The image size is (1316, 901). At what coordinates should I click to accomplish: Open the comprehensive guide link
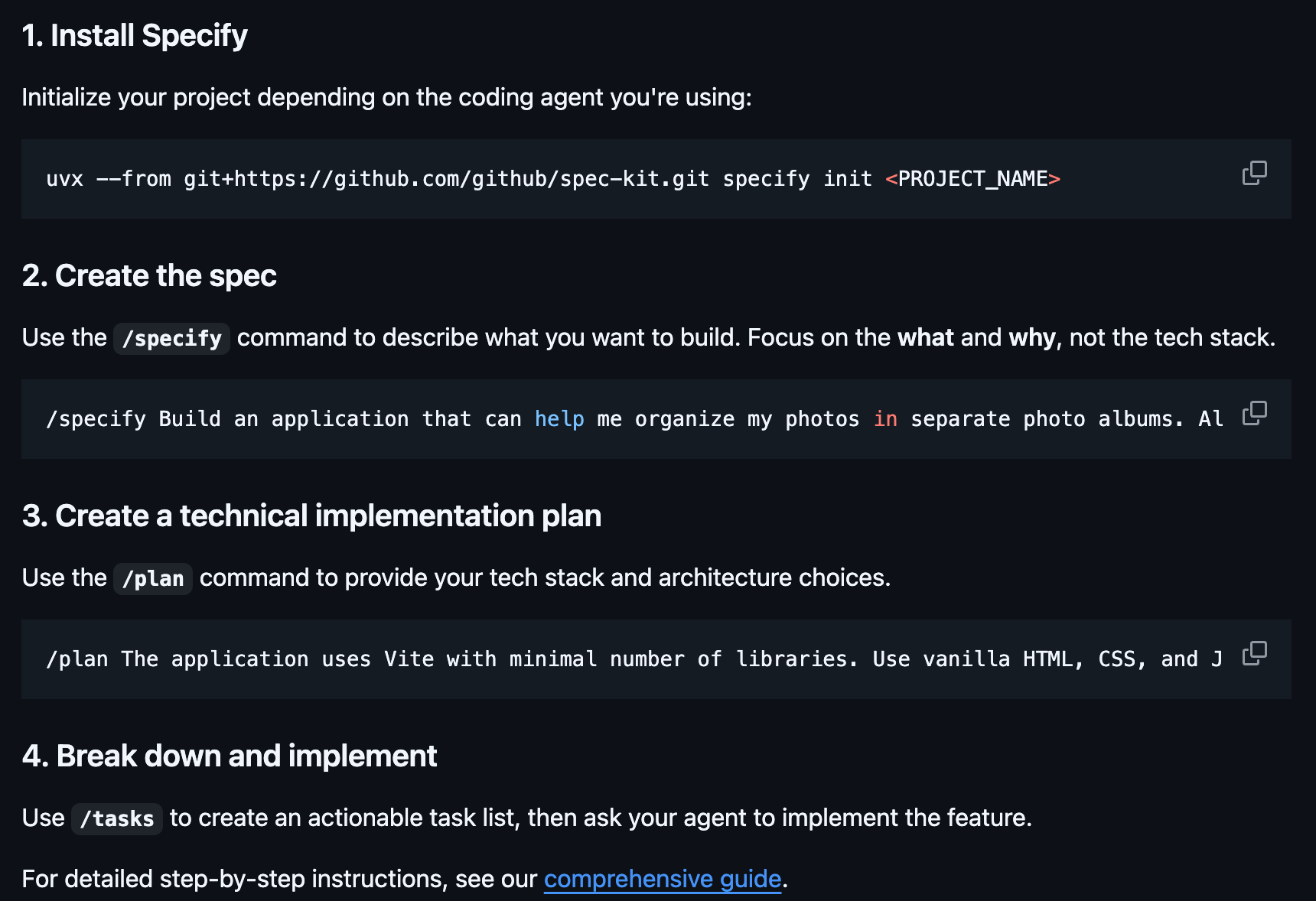[663, 879]
